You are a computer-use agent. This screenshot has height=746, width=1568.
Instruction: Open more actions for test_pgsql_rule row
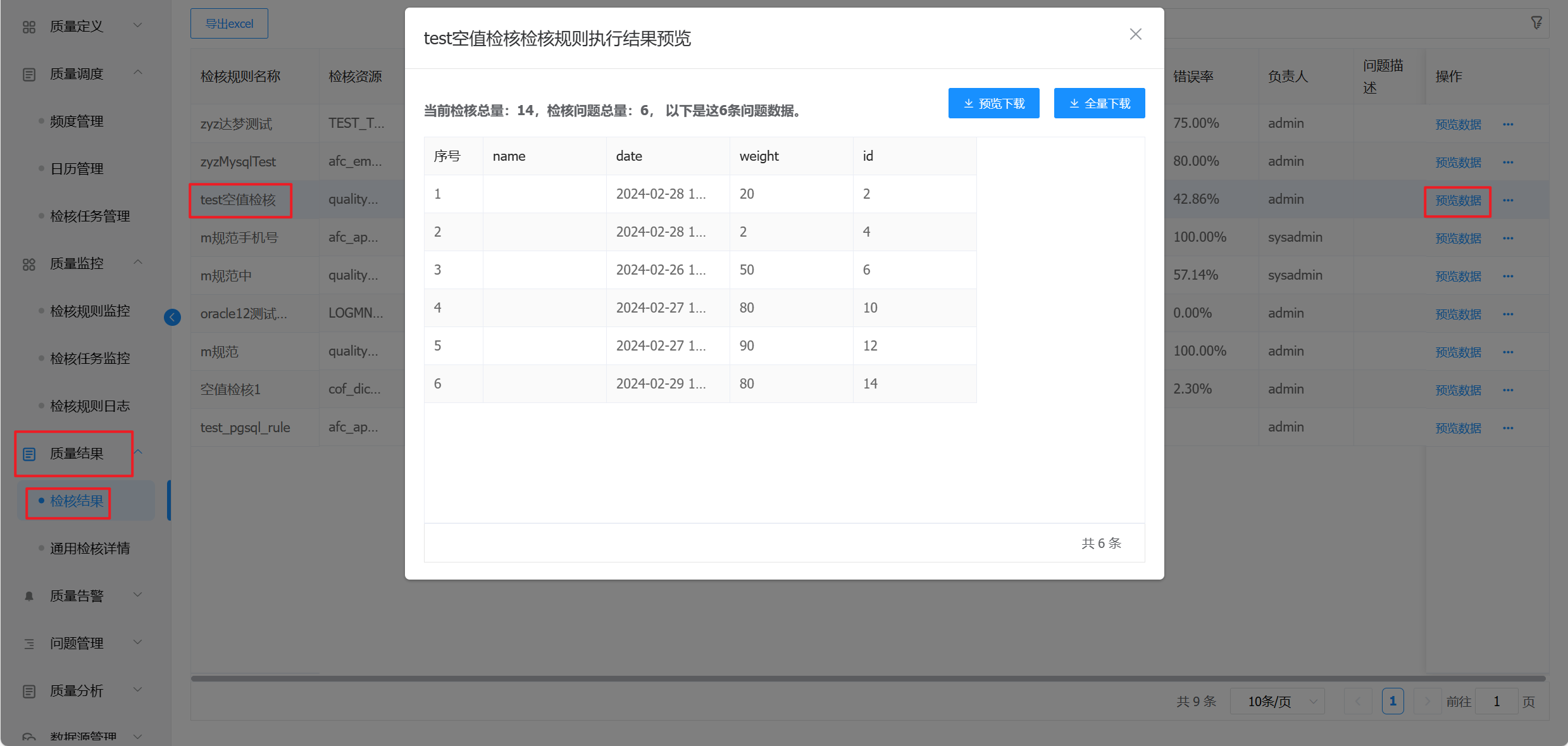(x=1508, y=428)
